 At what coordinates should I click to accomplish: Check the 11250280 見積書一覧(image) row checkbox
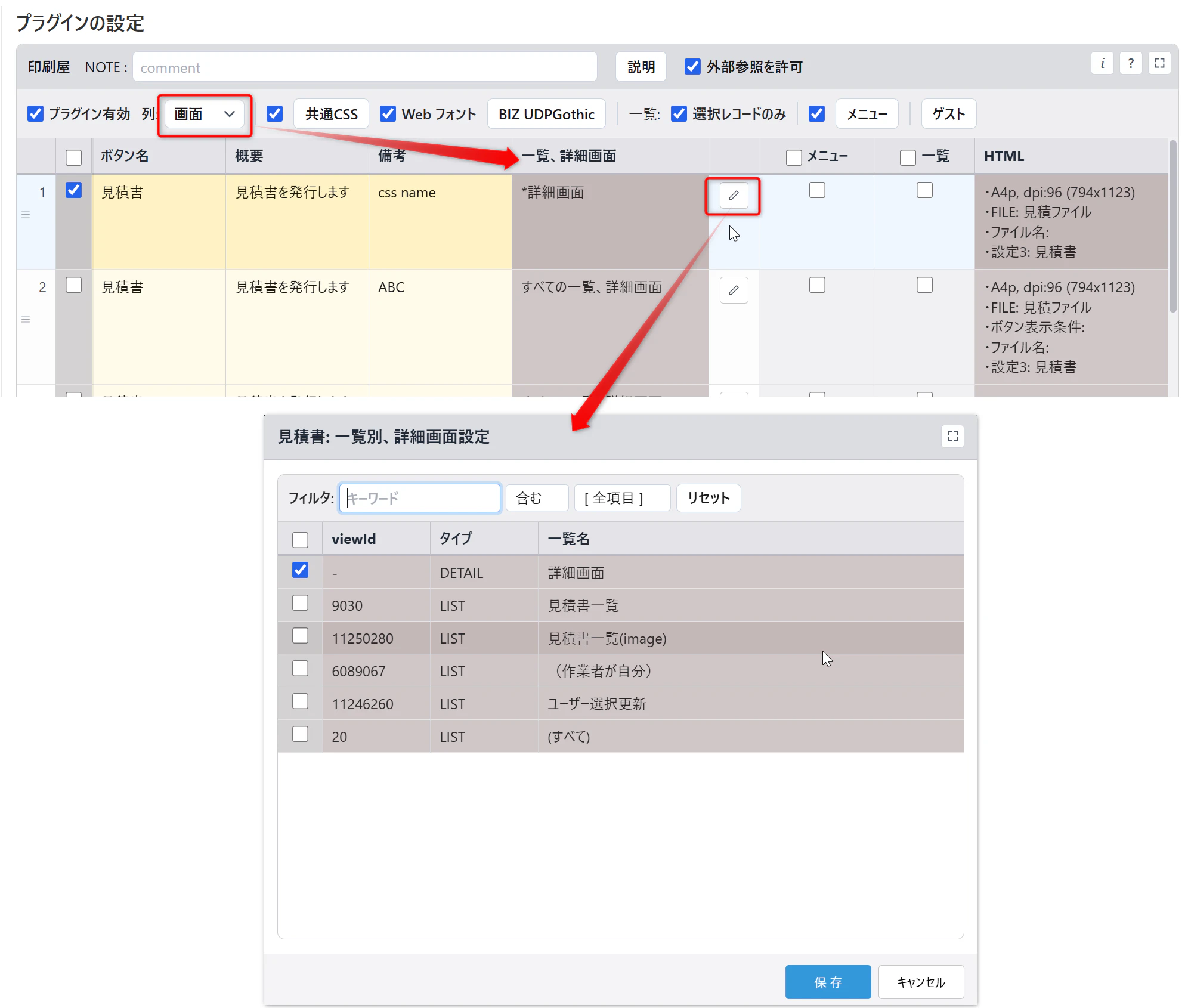tap(300, 636)
